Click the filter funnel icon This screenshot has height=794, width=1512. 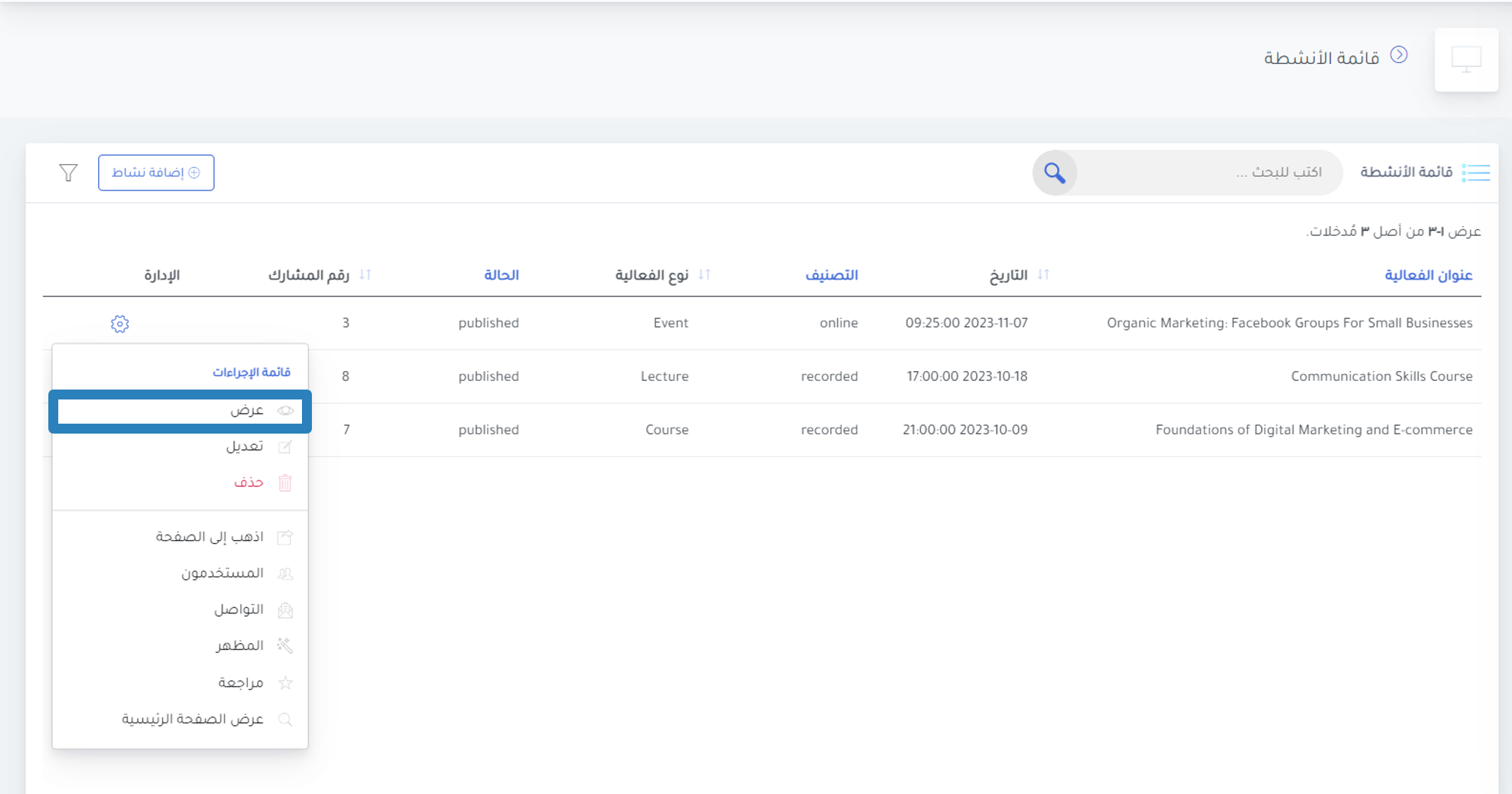pyautogui.click(x=68, y=173)
